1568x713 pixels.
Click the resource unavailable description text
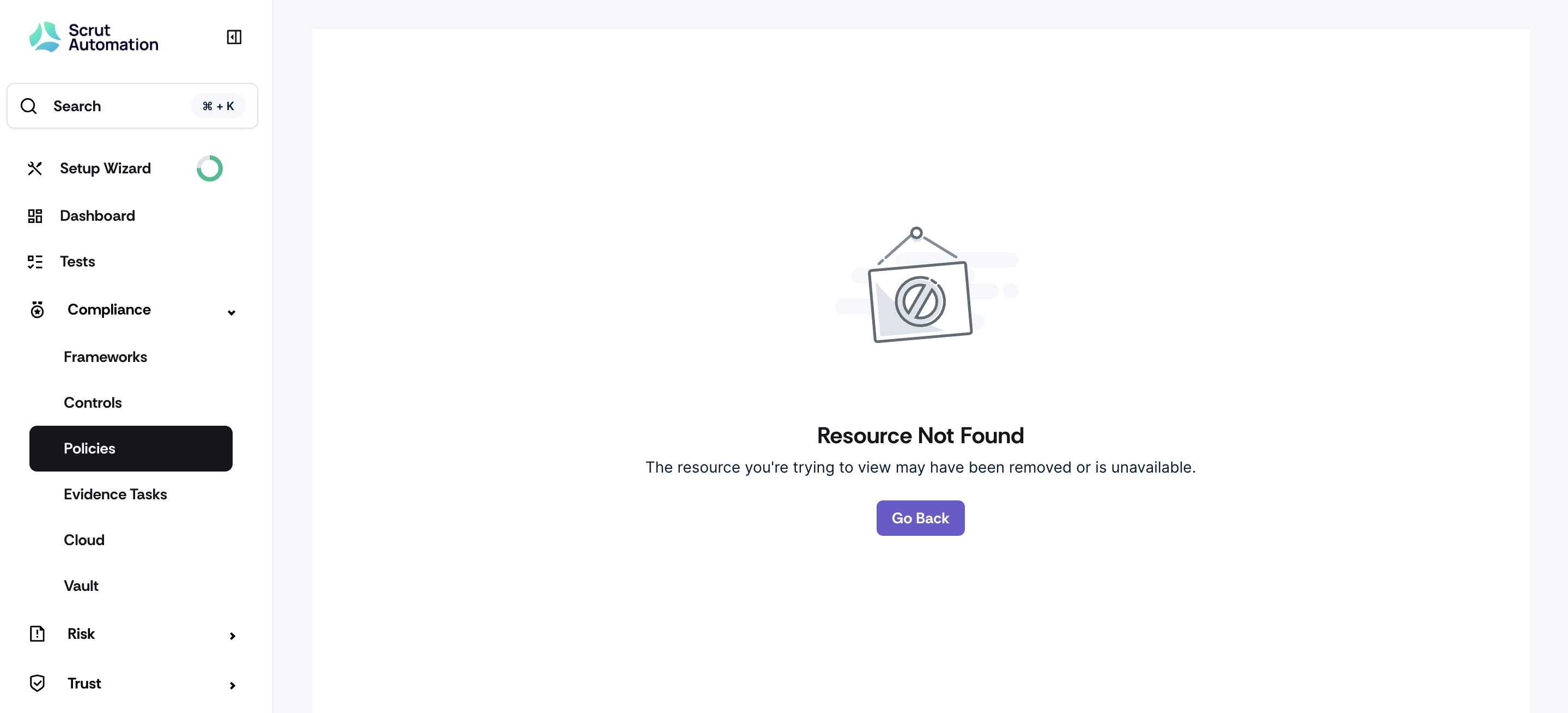tap(920, 467)
